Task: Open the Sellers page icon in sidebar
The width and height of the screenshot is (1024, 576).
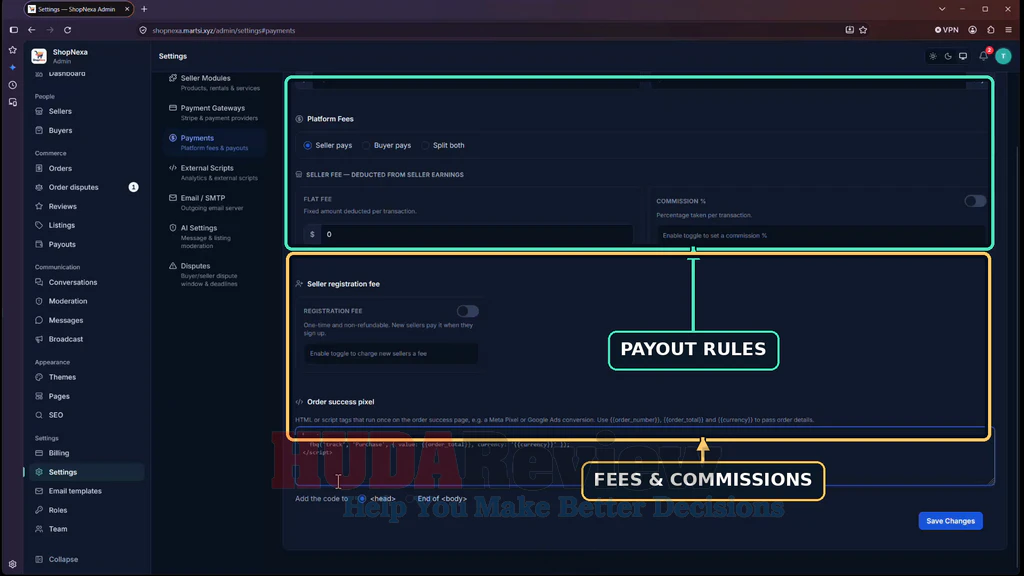Action: (x=39, y=112)
